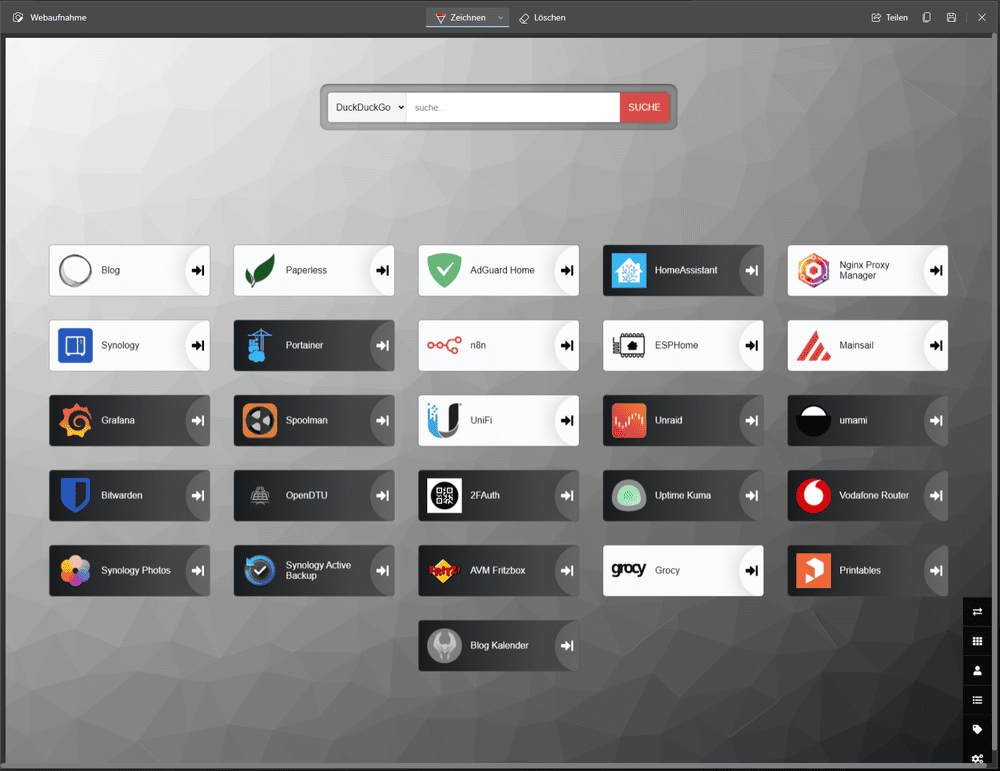Save the web capture with disk icon
The height and width of the screenshot is (771, 1000).
click(x=952, y=18)
